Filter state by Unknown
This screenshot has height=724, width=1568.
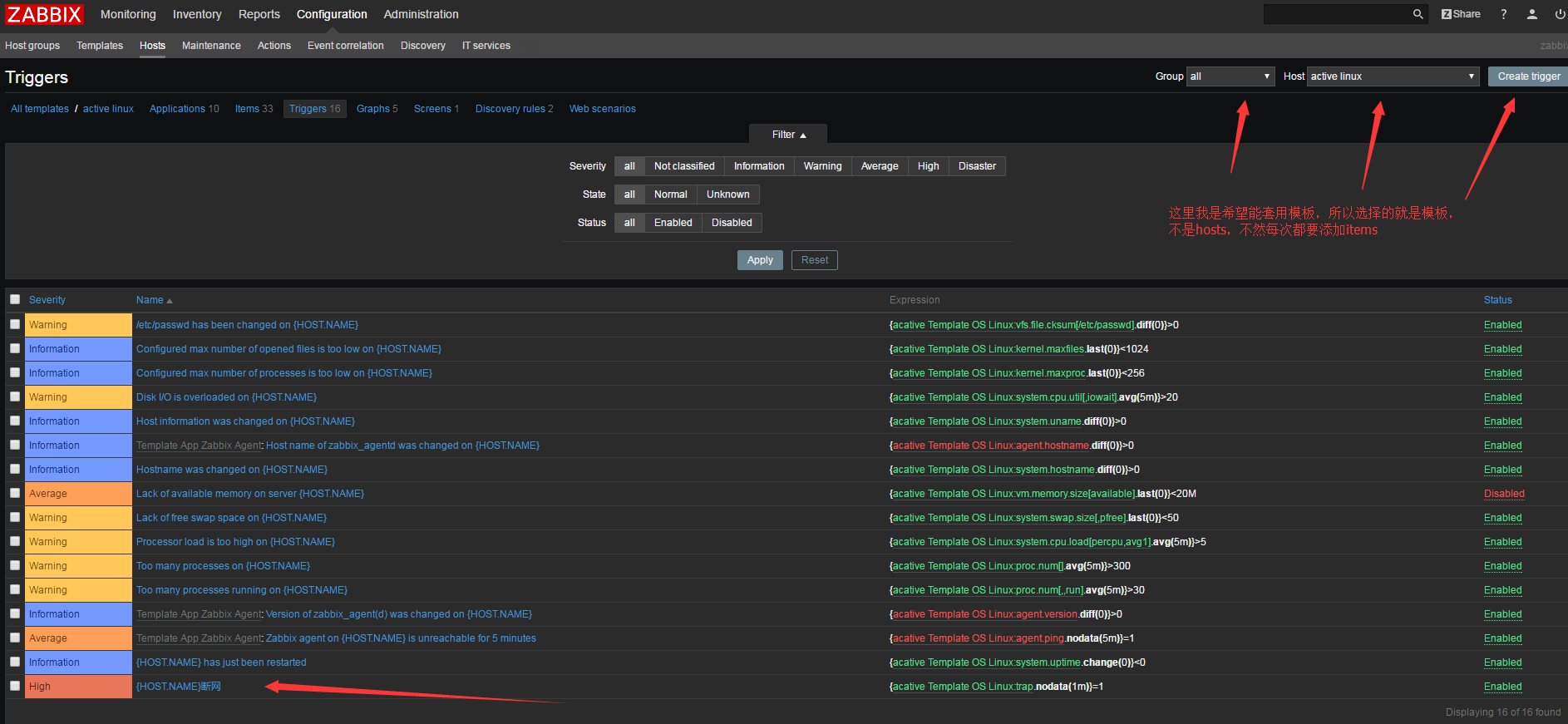pyautogui.click(x=728, y=195)
